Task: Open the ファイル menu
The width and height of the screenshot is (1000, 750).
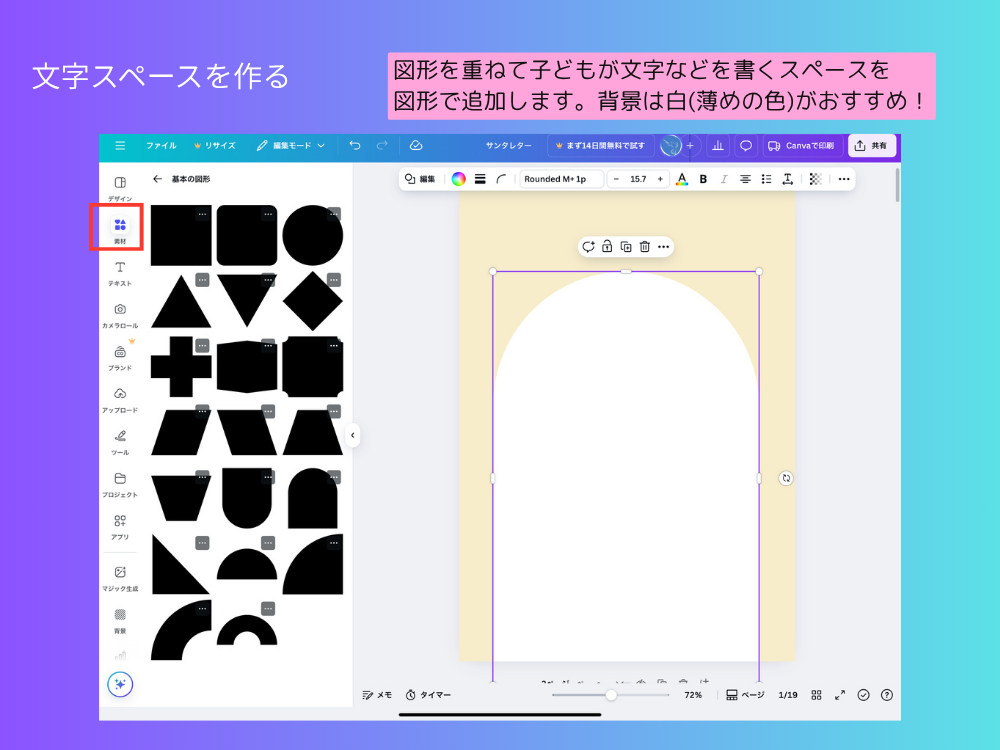Action: 163,145
